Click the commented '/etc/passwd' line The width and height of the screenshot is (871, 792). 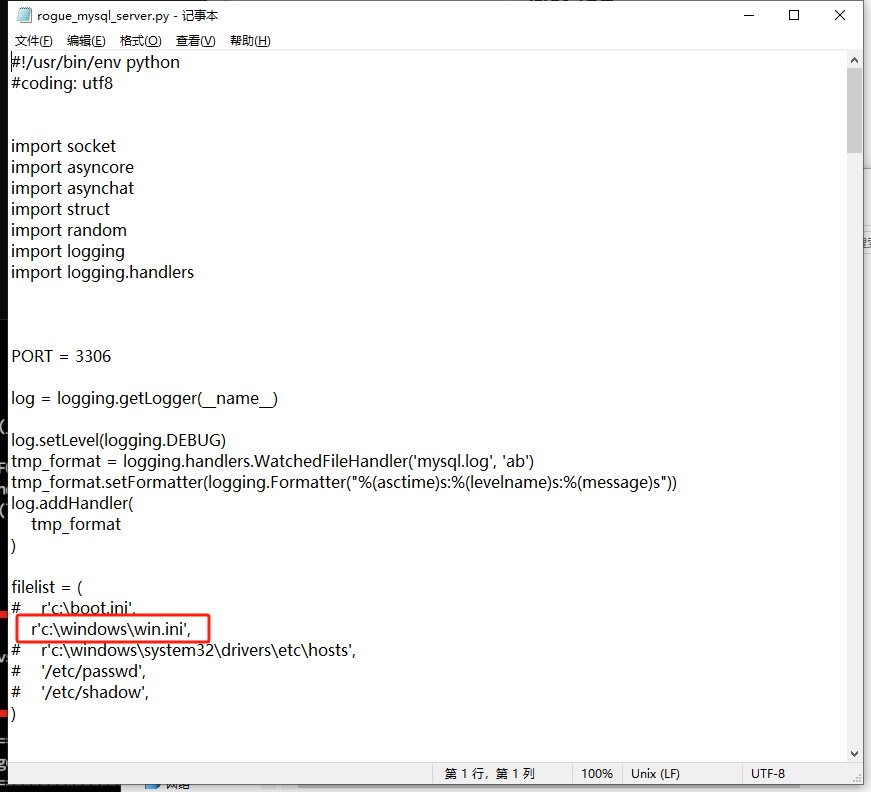tap(78, 671)
